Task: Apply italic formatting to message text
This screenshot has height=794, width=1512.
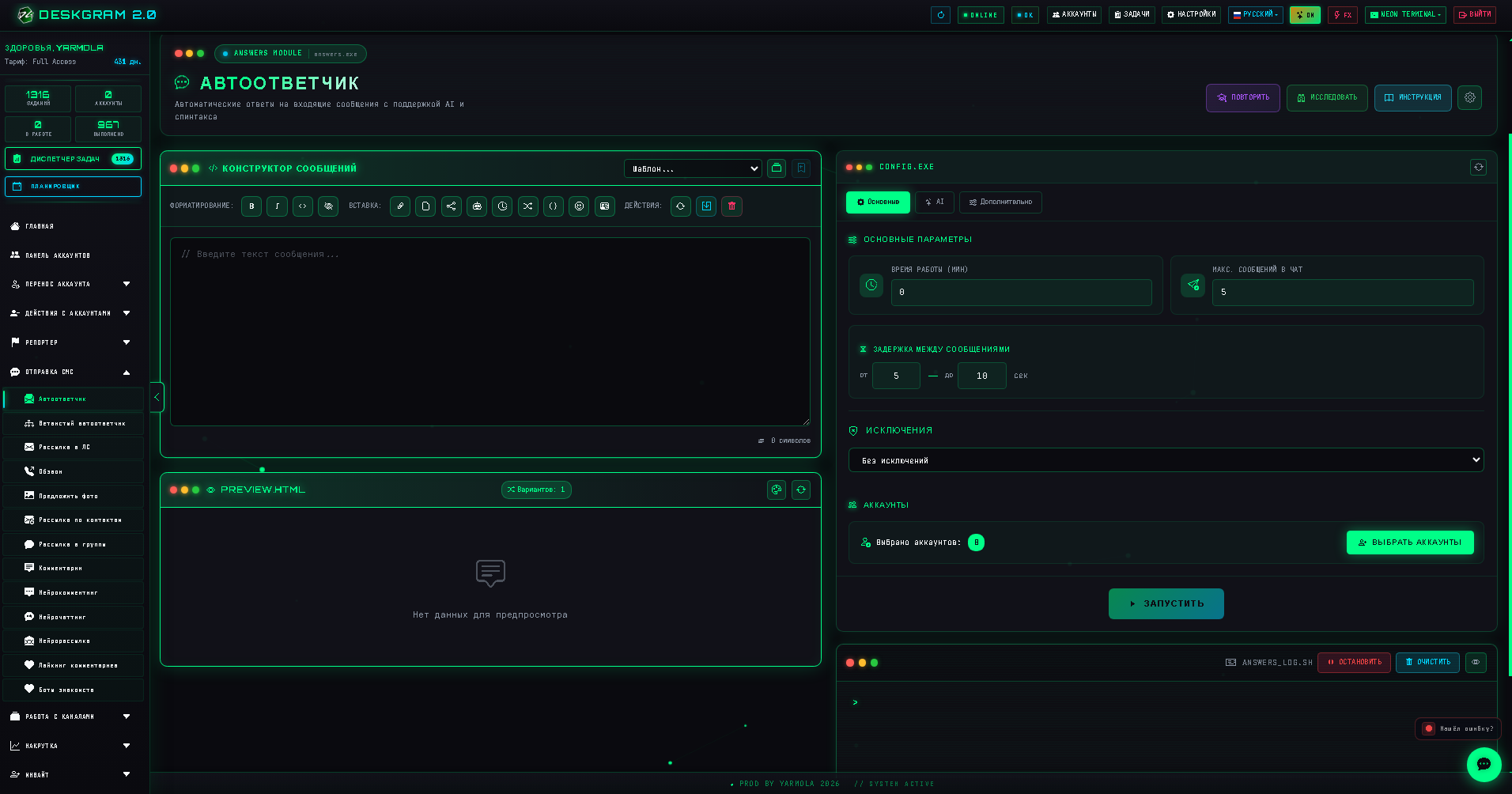Action: pos(277,206)
